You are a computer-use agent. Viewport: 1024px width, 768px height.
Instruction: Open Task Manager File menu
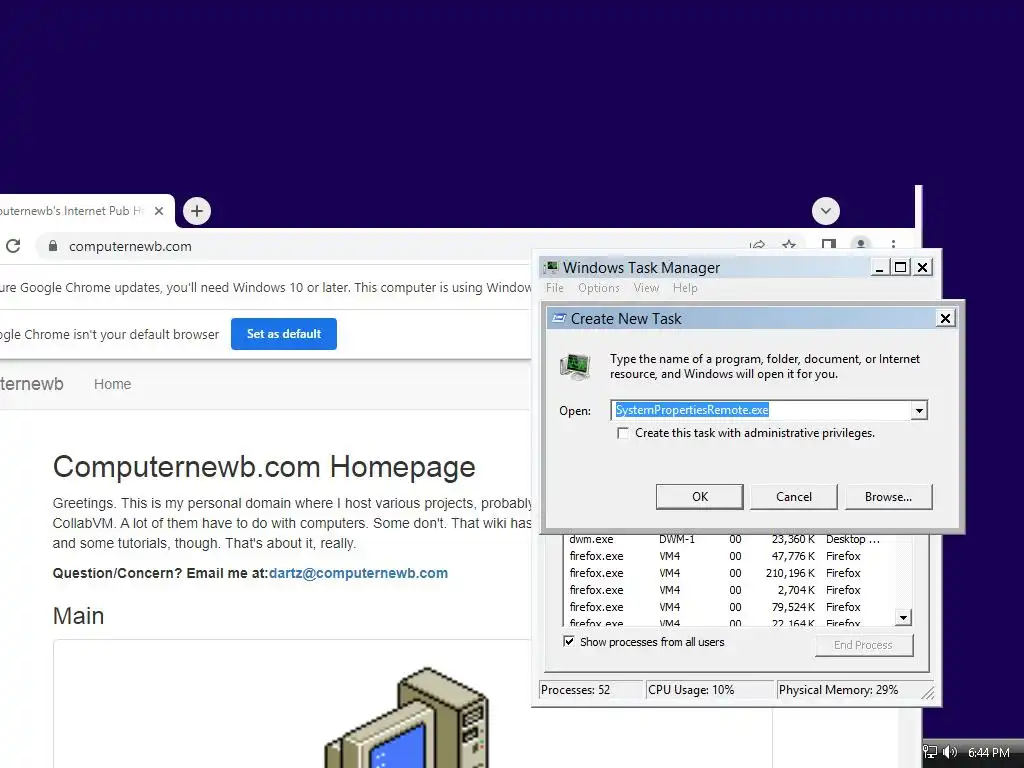coord(554,288)
